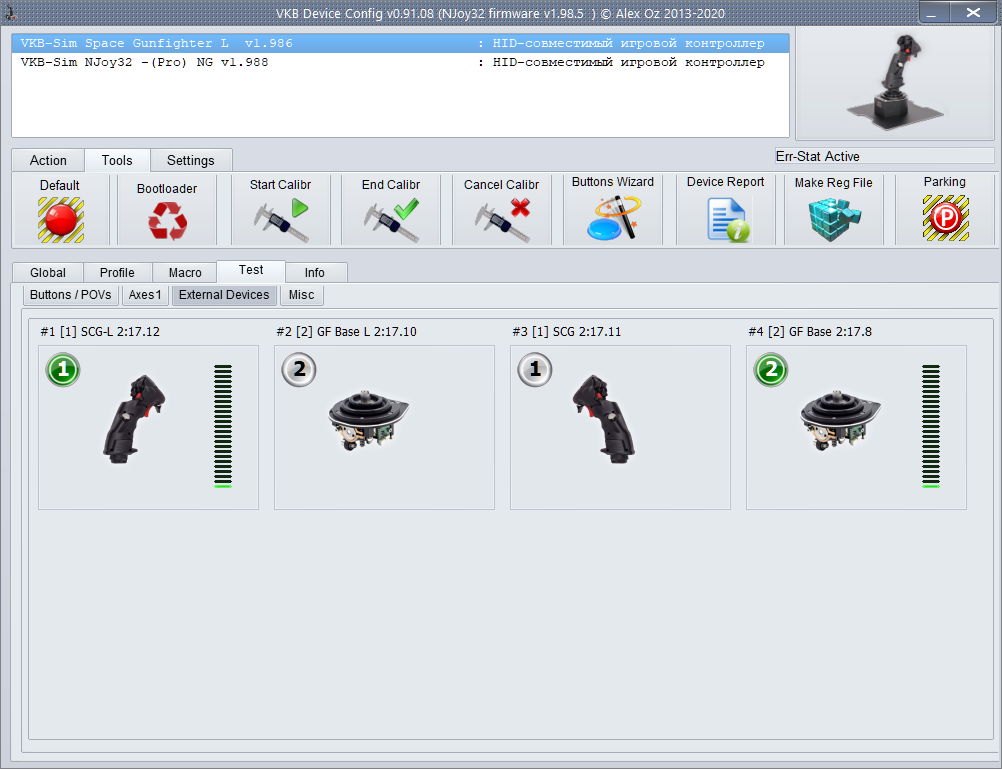Select VKB-Sim Space Gunfighter L device row
Screen dimensions: 1002x770
(x=401, y=43)
